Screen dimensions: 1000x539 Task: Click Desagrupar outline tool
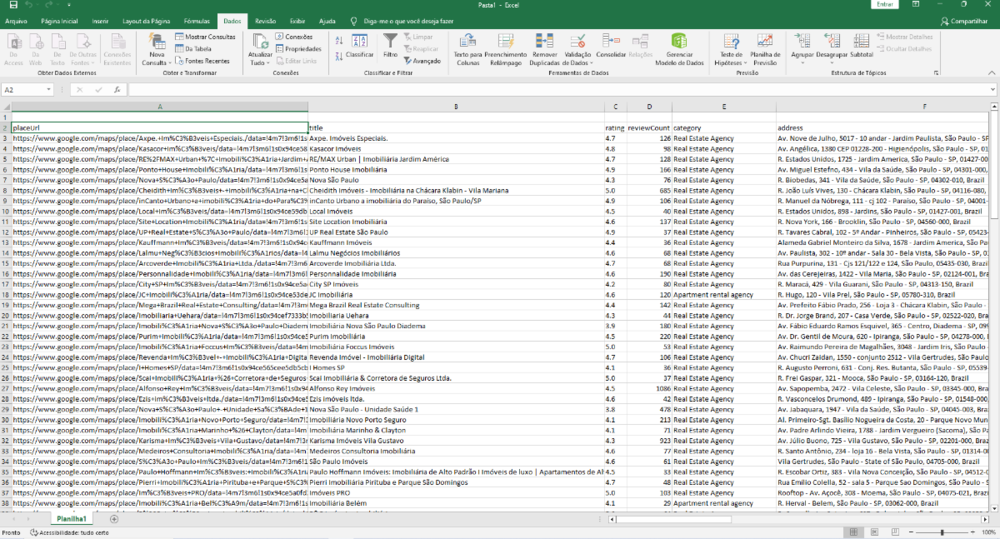coord(832,47)
